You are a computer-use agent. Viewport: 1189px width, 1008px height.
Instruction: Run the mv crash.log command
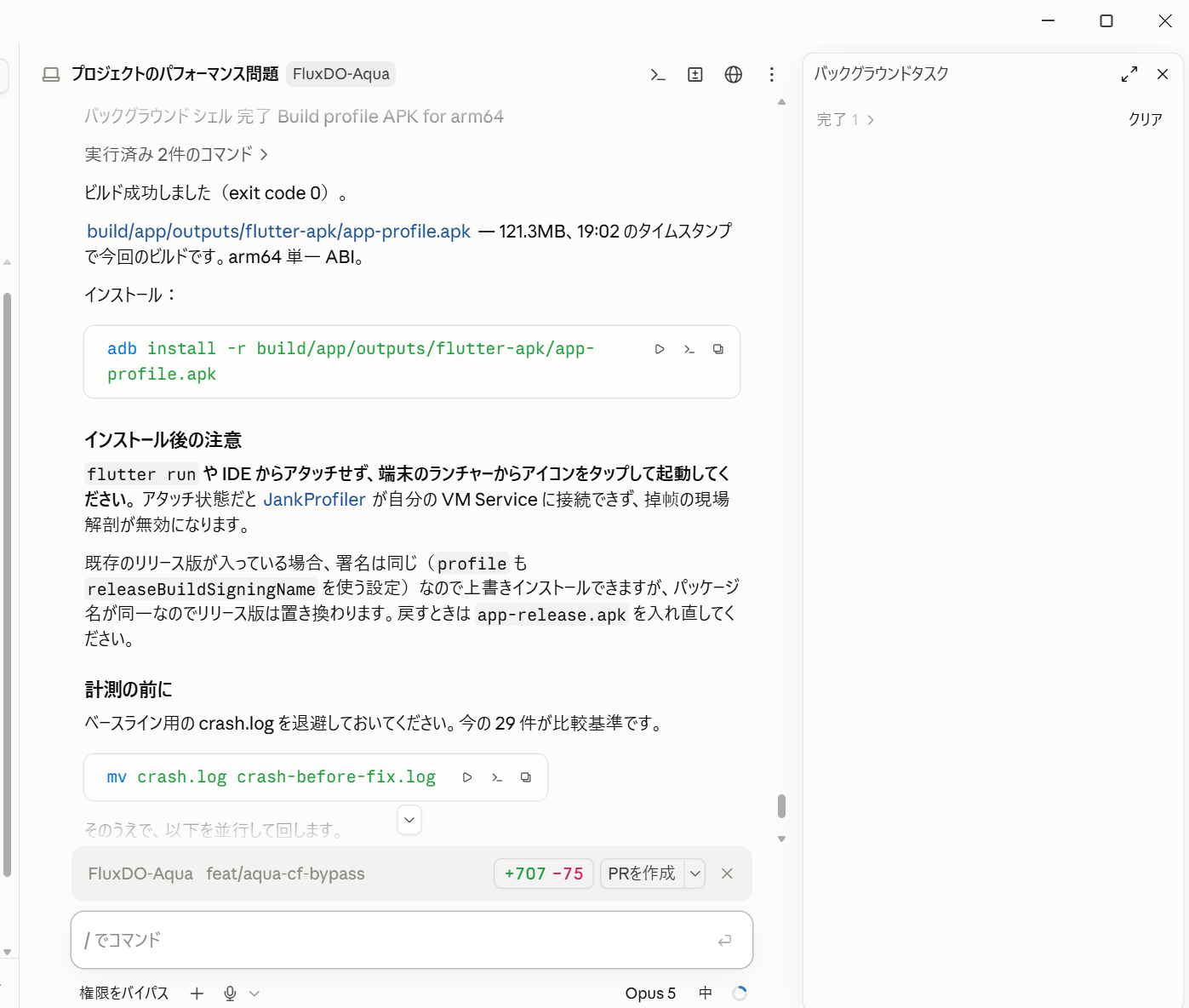coord(467,777)
